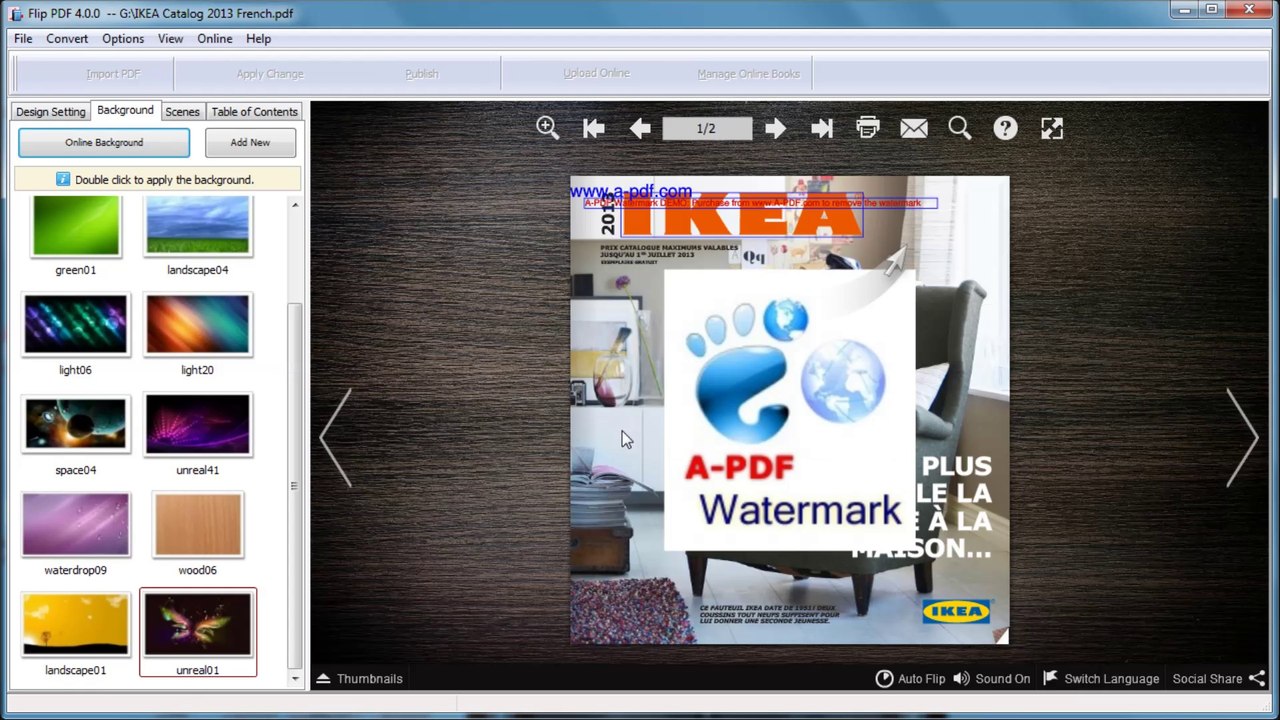Click background list scroll down arrow
Screen dimensions: 1280x720
[x=295, y=678]
